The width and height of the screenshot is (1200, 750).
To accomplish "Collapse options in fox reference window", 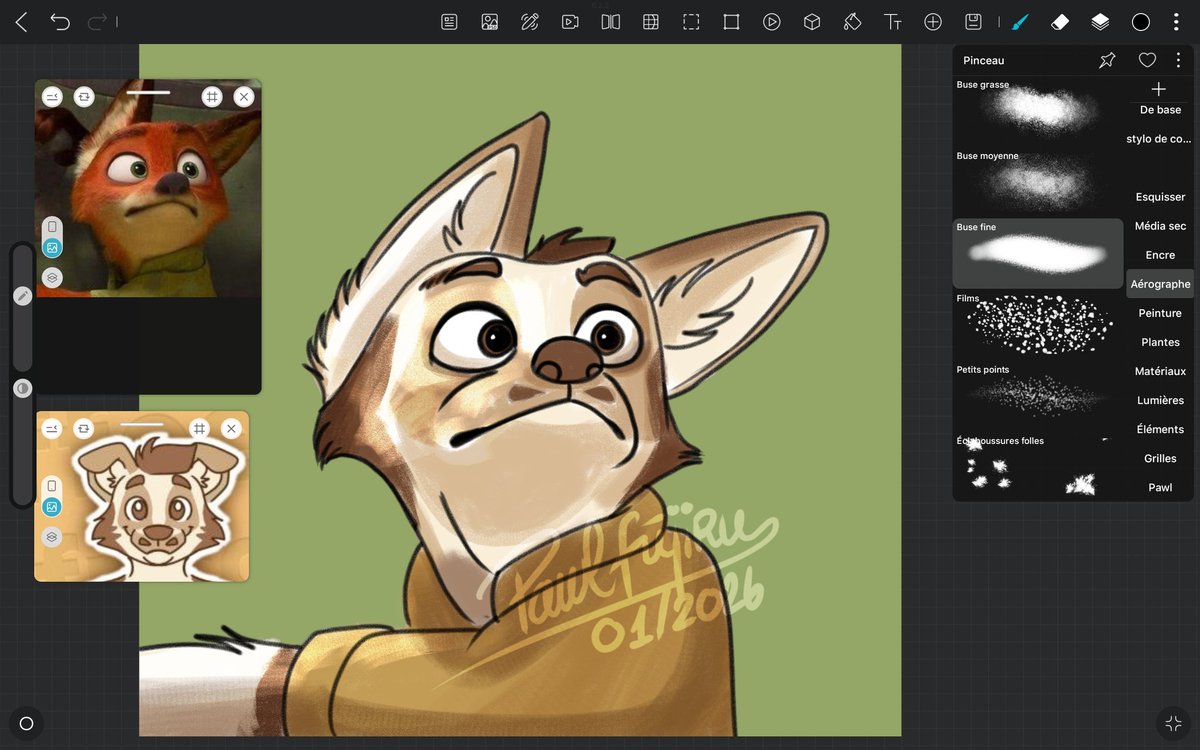I will coord(52,97).
